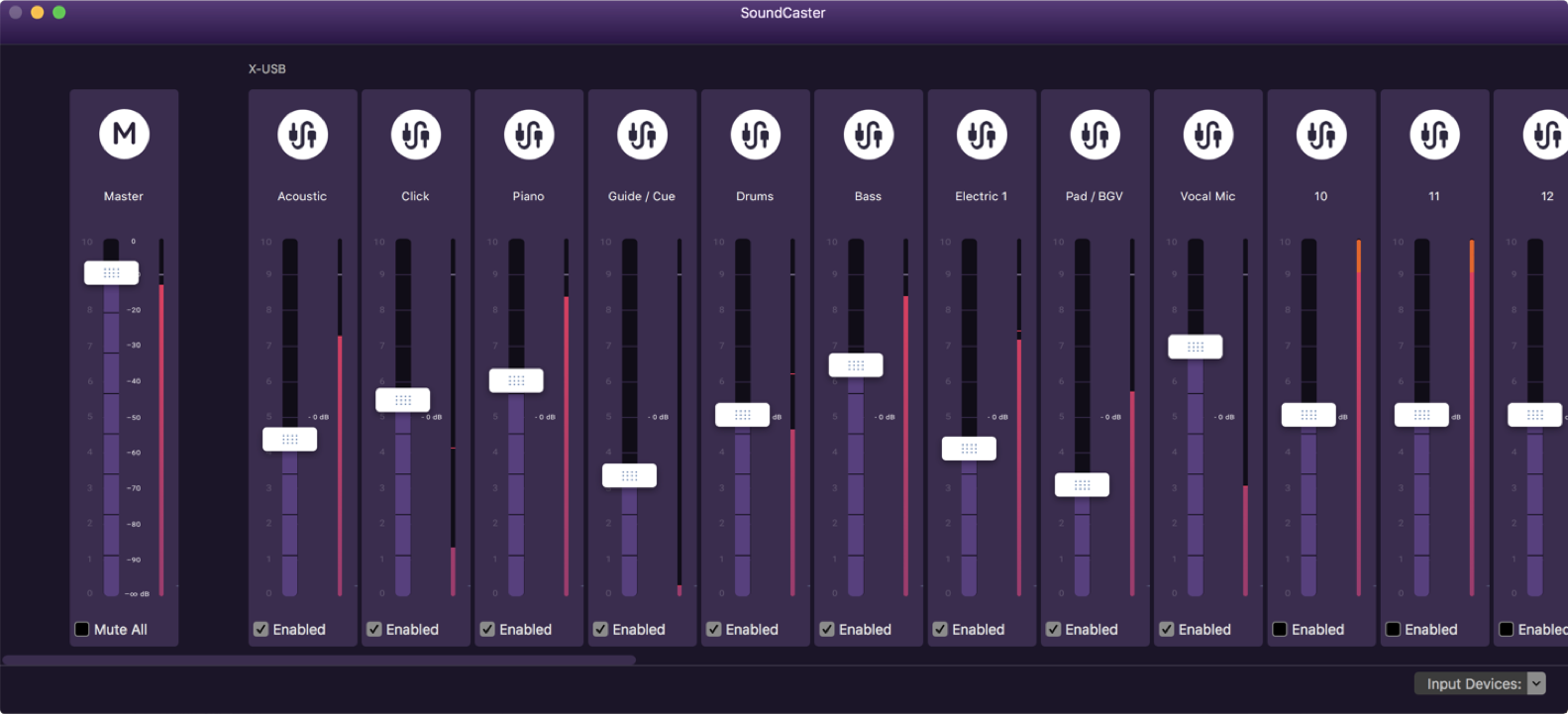Image resolution: width=1568 pixels, height=714 pixels.
Task: Enable channel 12 checkbox
Action: tap(1506, 629)
